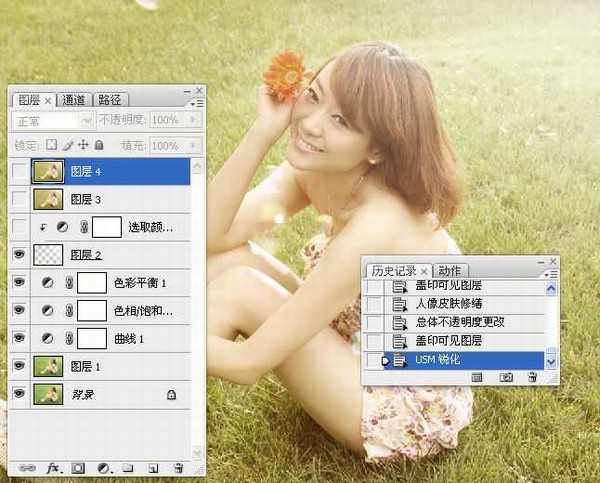Switch to the 动作 tab
The width and height of the screenshot is (600, 483).
coord(450,271)
